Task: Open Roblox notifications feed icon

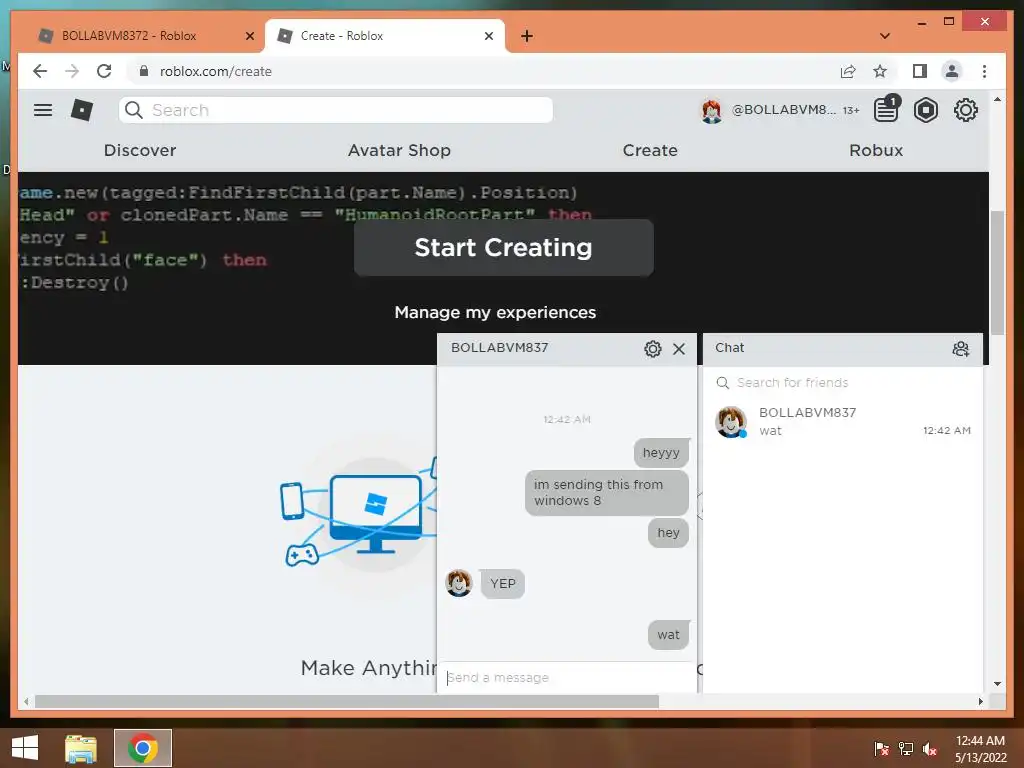Action: pos(887,109)
